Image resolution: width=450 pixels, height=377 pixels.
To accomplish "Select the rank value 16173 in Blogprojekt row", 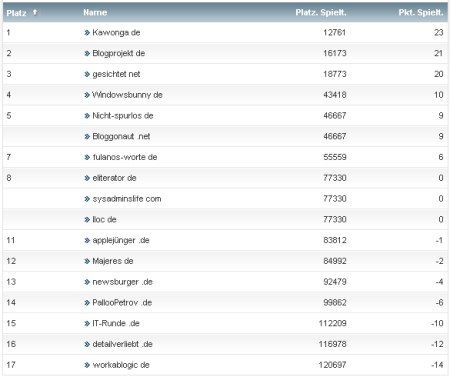I will tap(335, 53).
